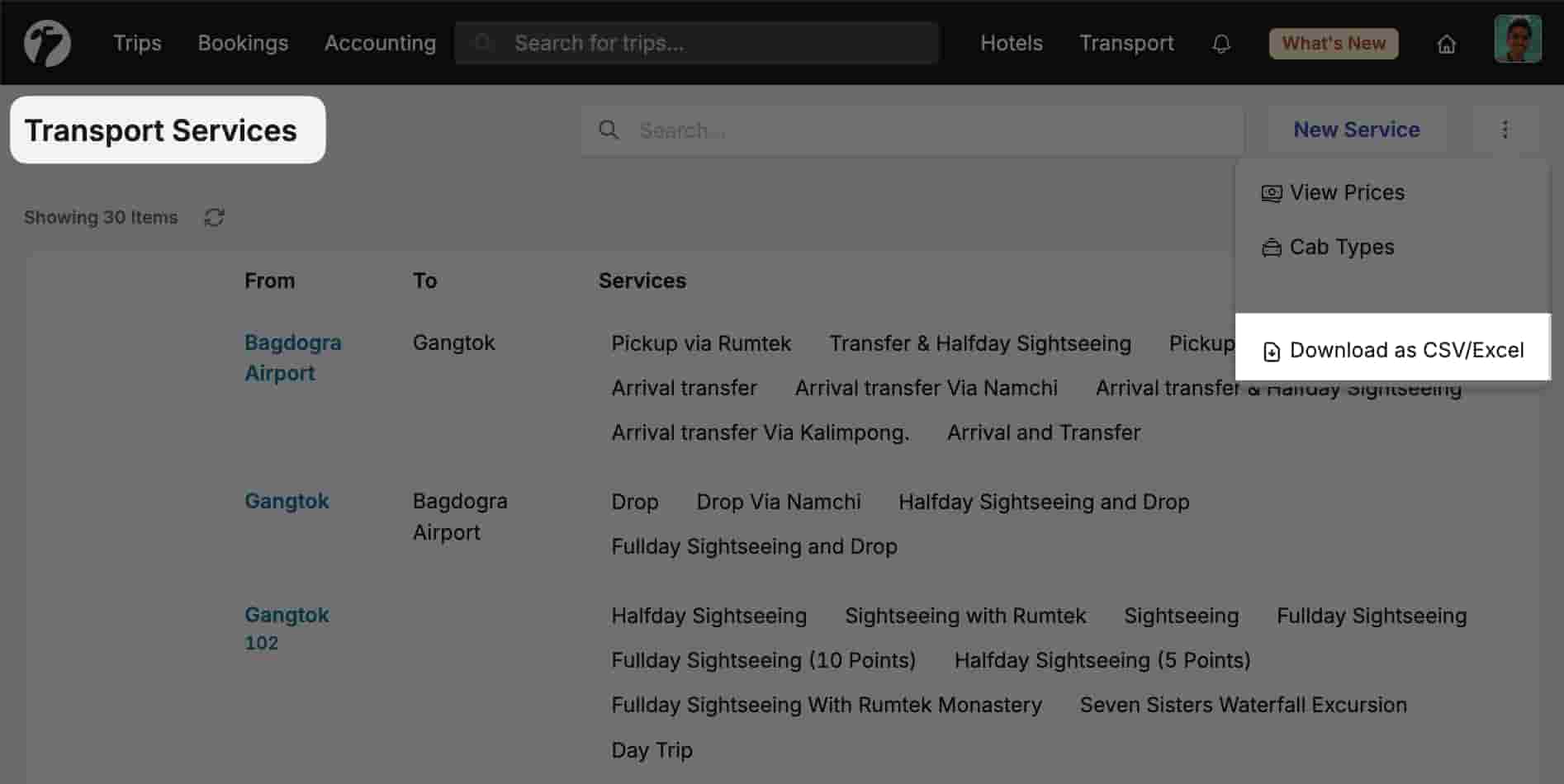The image size is (1564, 784).
Task: Select View Prices in the dropdown menu
Action: [1346, 192]
